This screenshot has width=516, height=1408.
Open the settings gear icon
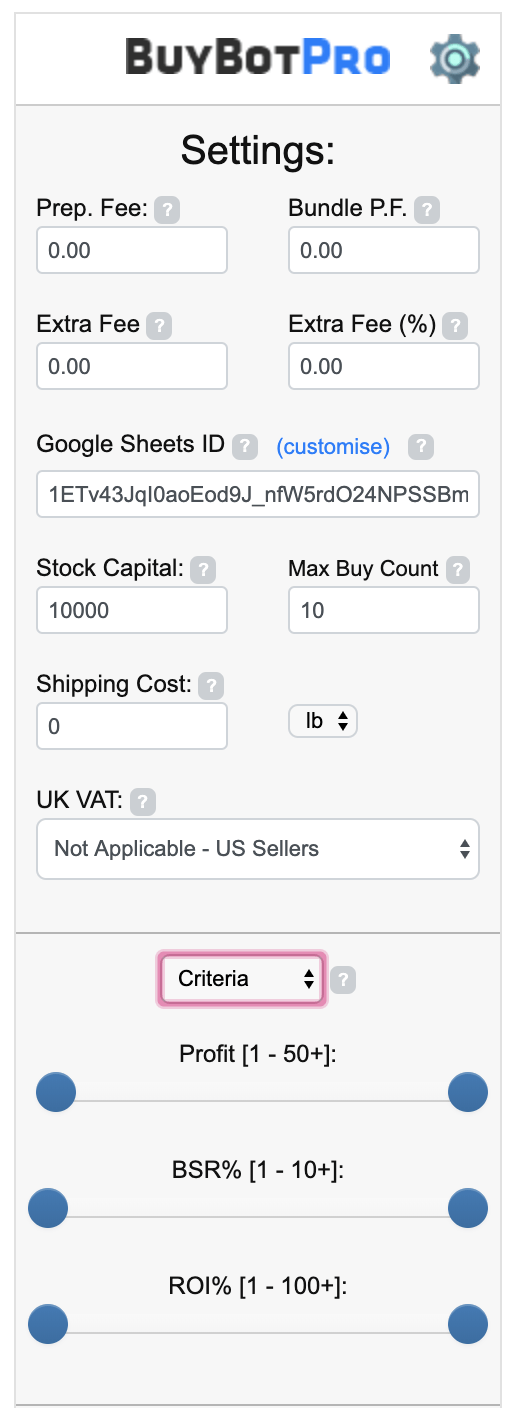pos(455,59)
